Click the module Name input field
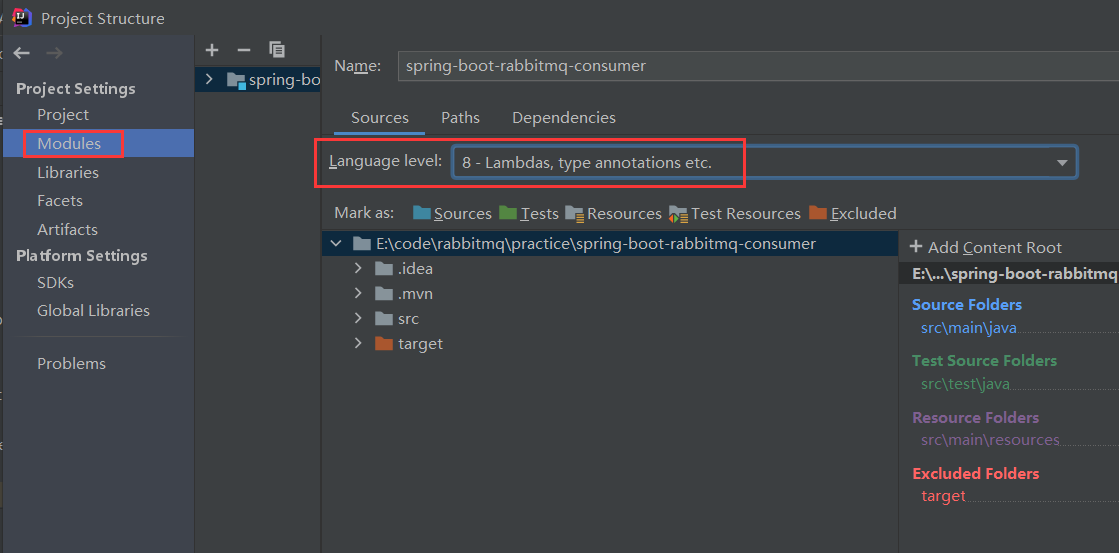 coord(758,66)
